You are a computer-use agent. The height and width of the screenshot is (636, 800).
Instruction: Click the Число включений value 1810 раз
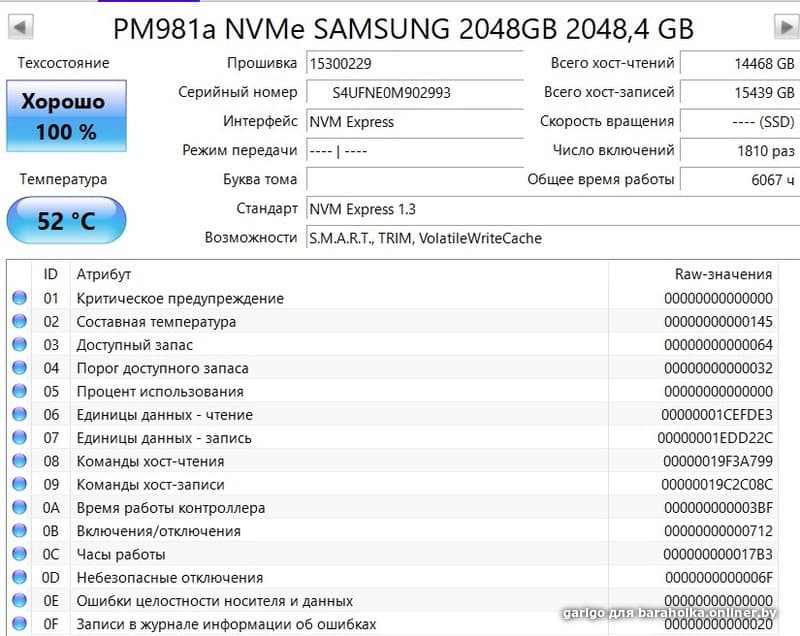tap(740, 151)
